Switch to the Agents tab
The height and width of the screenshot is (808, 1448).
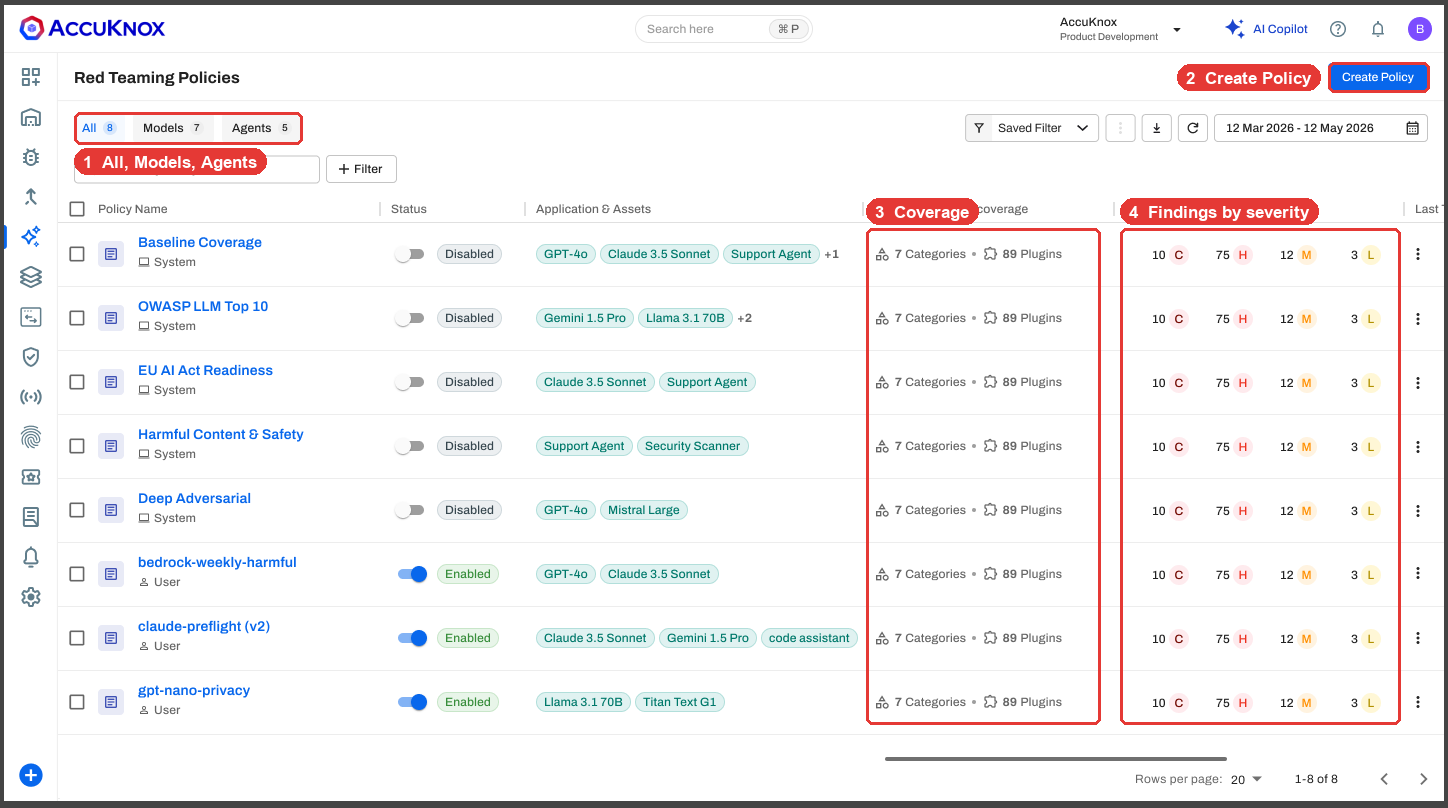pos(260,128)
